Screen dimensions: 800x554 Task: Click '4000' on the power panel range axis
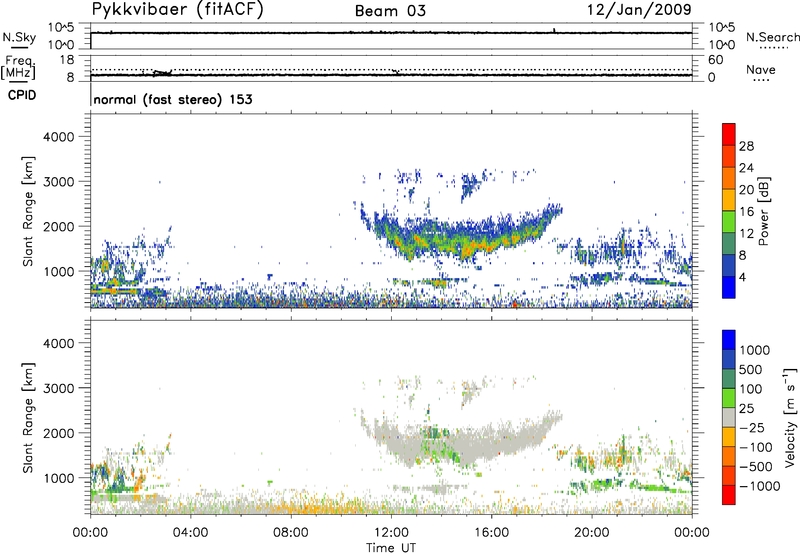coord(59,137)
